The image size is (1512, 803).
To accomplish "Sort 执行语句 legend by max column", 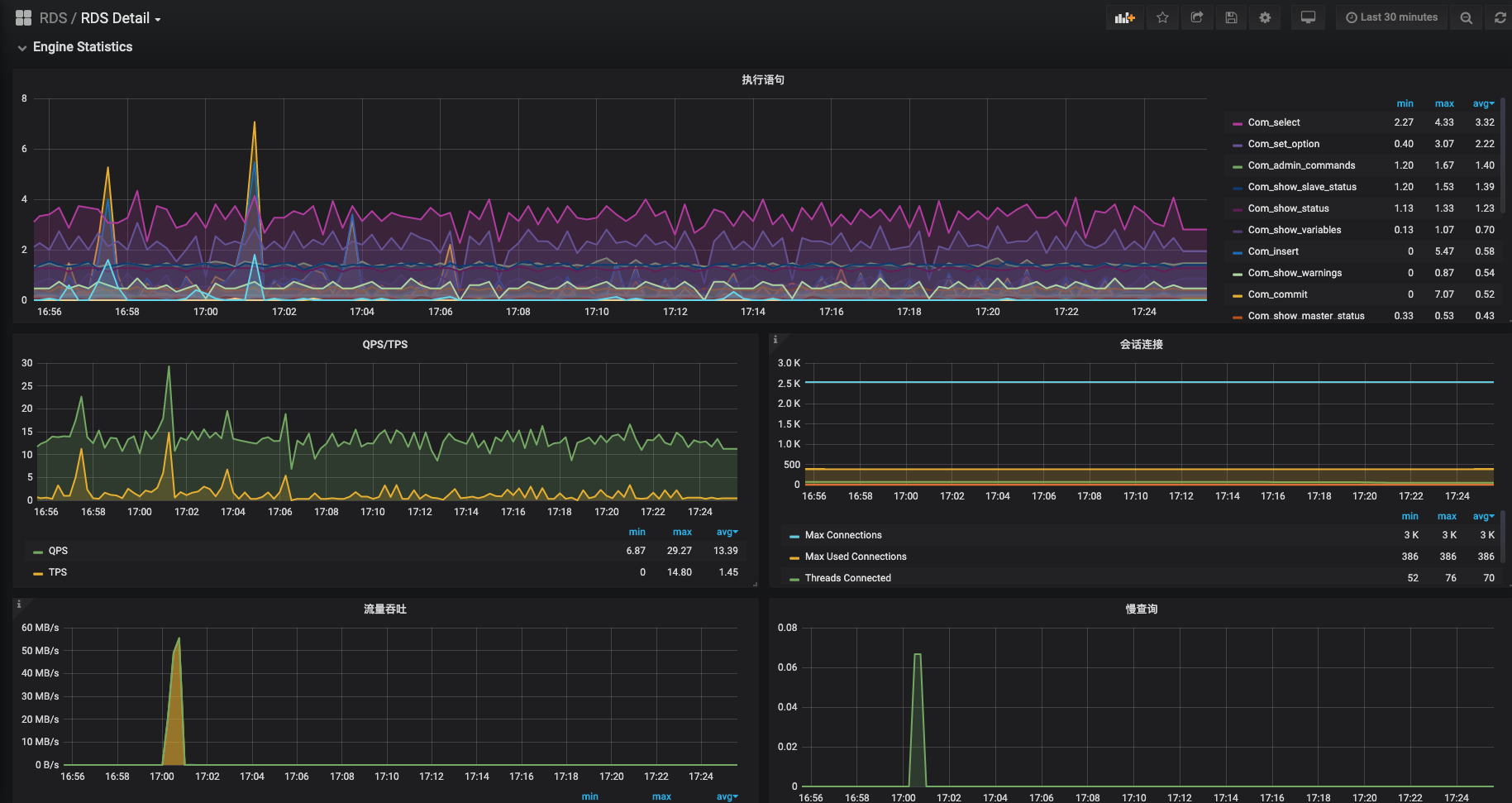I will point(1444,103).
